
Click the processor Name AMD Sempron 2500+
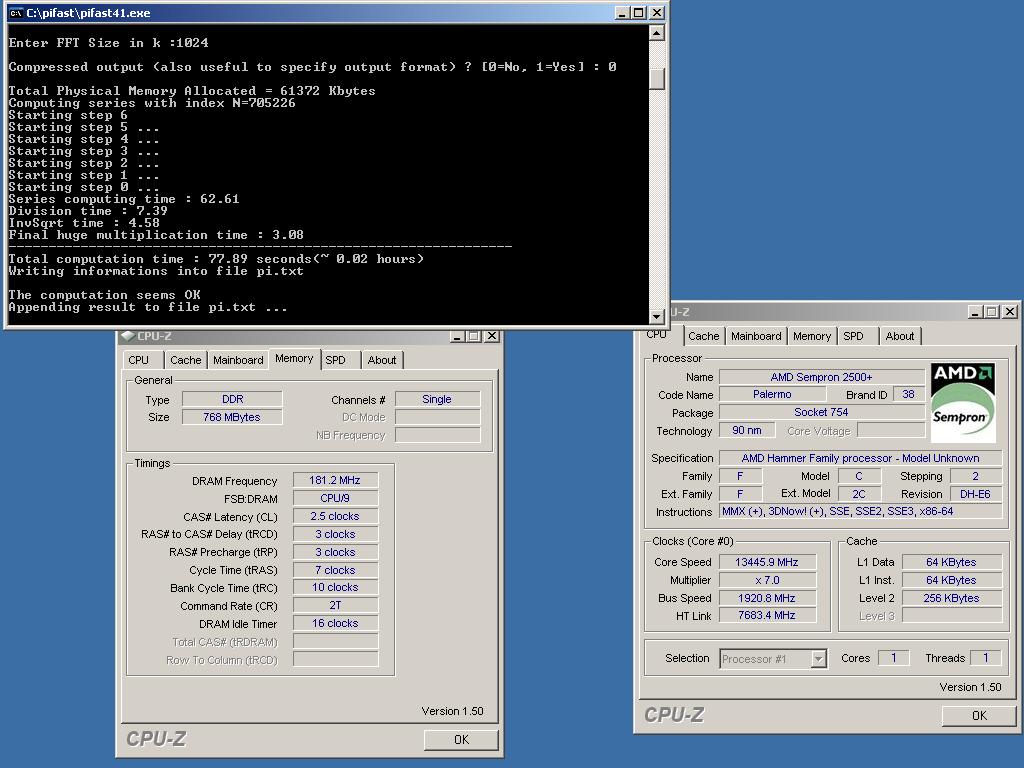point(822,377)
